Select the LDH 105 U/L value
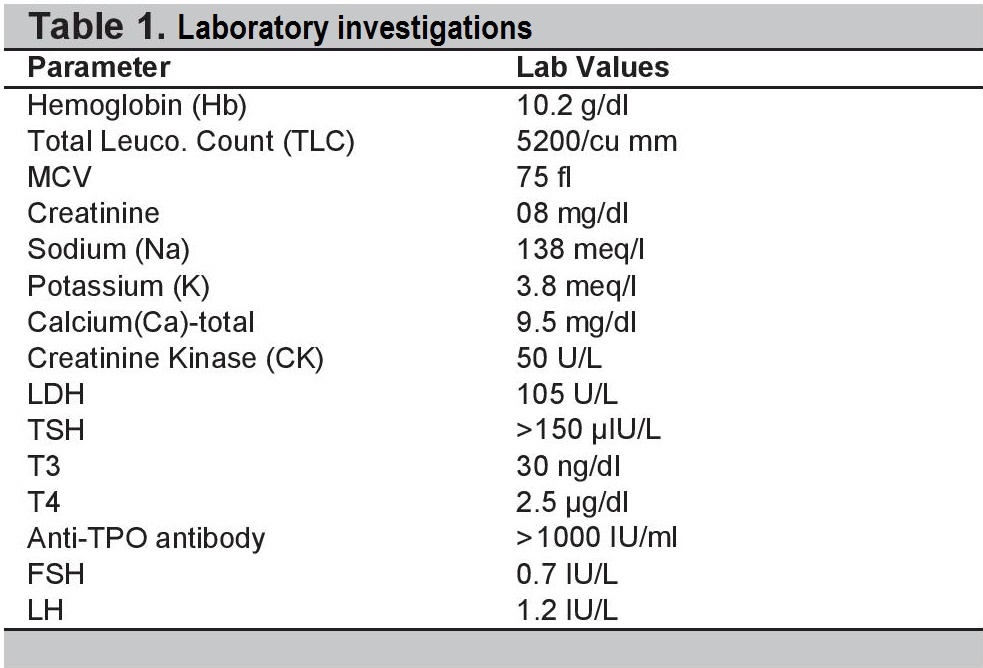The height and width of the screenshot is (668, 983). tap(567, 394)
